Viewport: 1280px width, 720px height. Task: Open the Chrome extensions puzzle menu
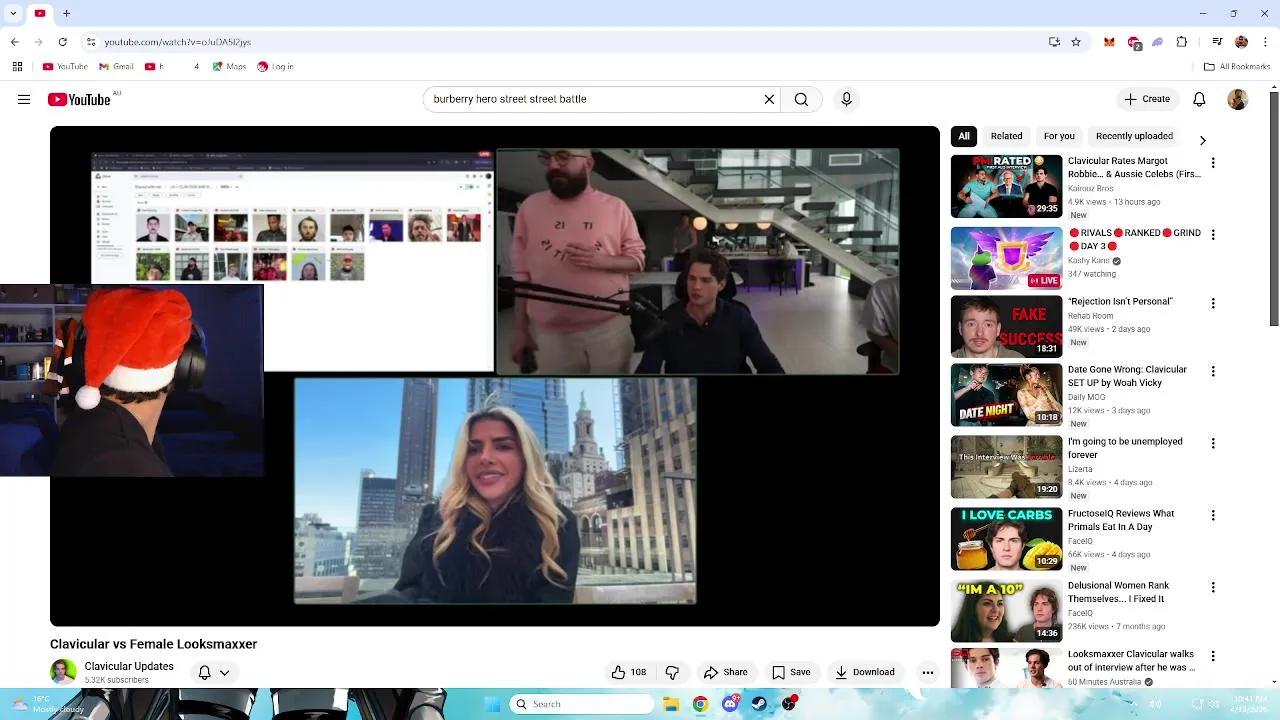[x=1182, y=42]
